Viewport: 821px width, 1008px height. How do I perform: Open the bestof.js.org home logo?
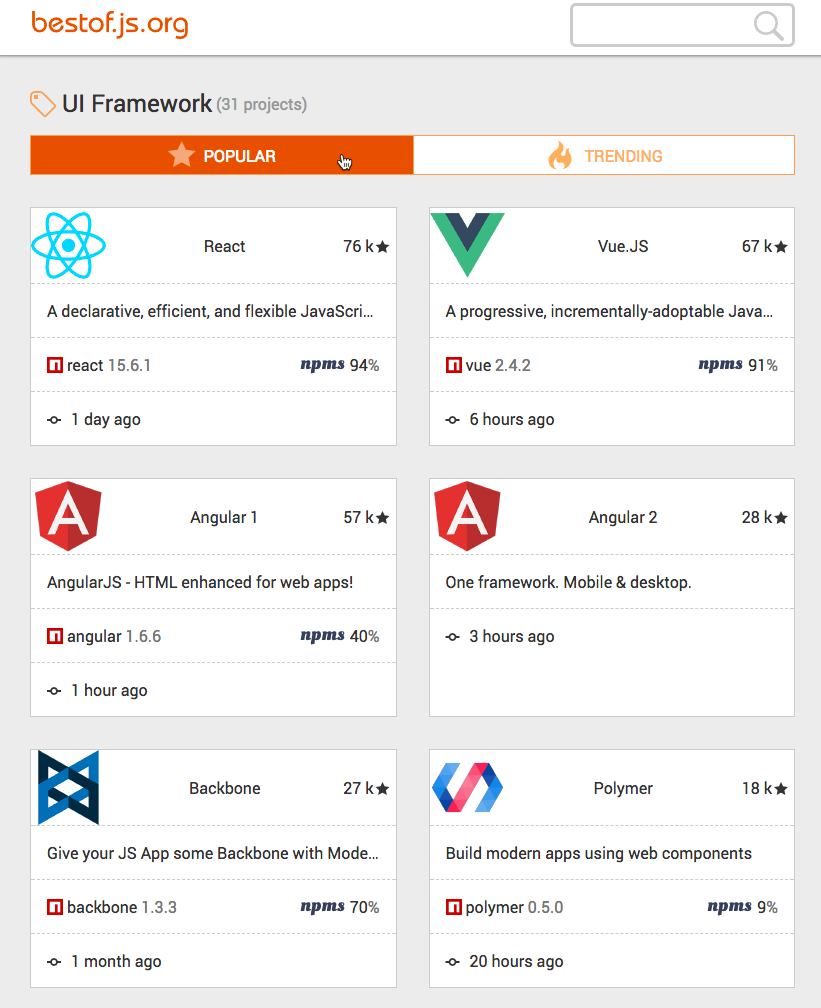click(109, 24)
